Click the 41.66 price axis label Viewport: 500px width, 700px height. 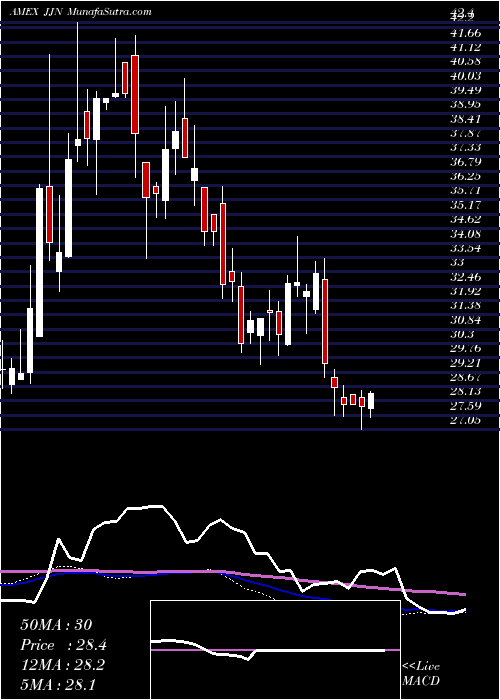[x=466, y=32]
